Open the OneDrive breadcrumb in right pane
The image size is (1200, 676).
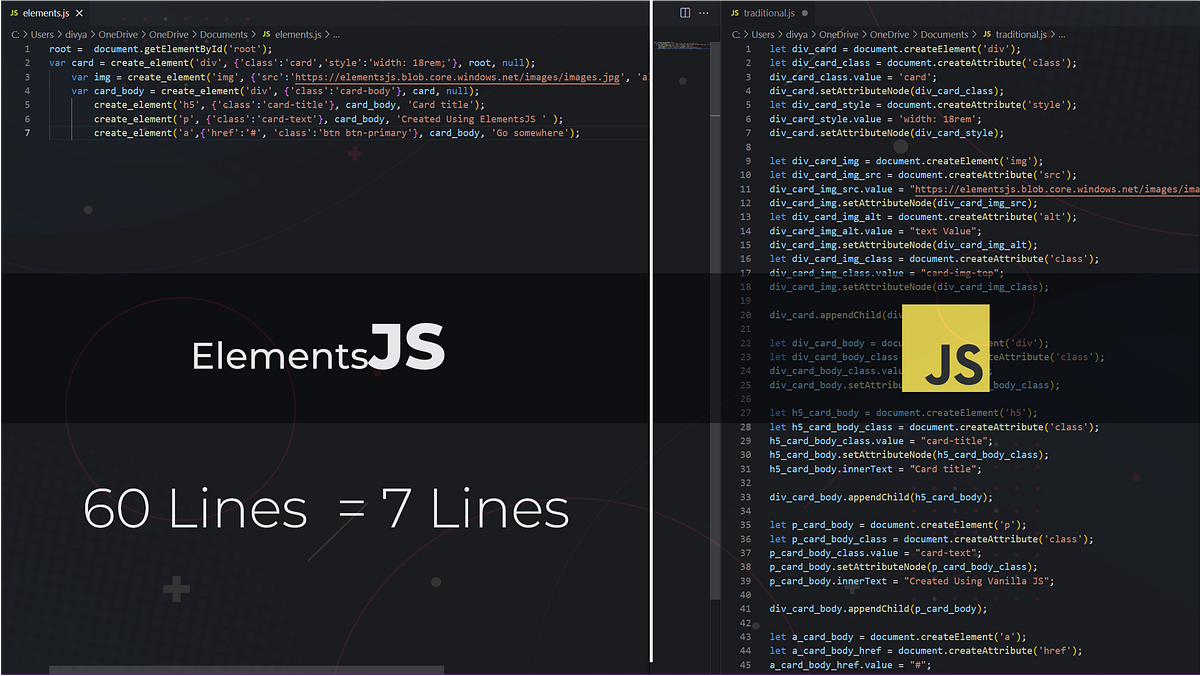click(838, 34)
